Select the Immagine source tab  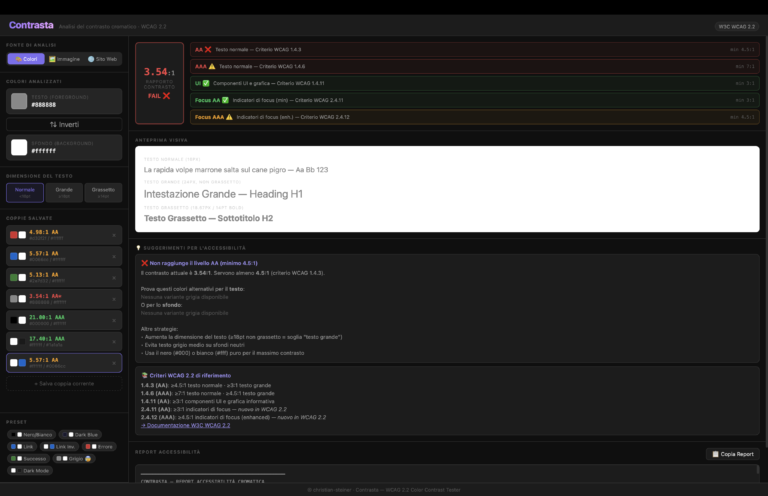pos(64,59)
